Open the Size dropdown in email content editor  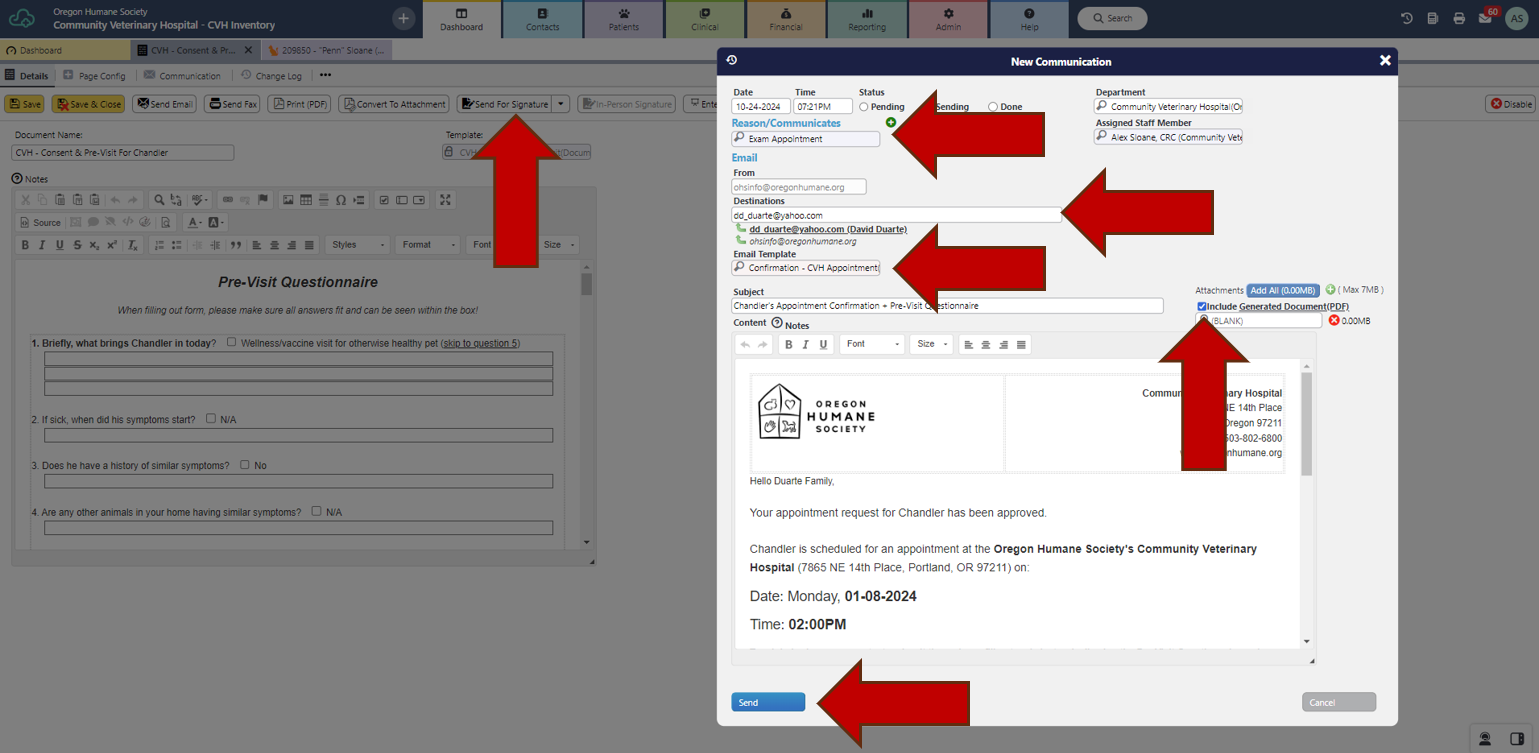click(931, 344)
